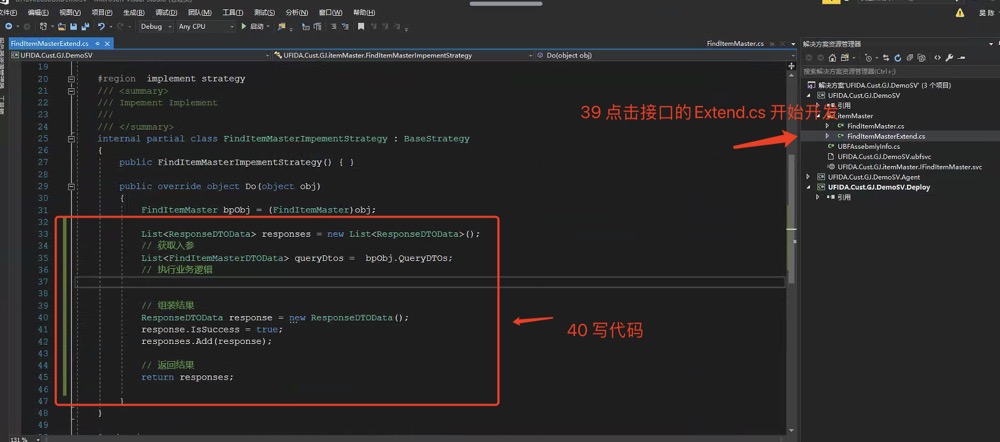Click Refresh icon in Solution Explorer toolbar
The width and height of the screenshot is (1000, 442).
[896, 58]
